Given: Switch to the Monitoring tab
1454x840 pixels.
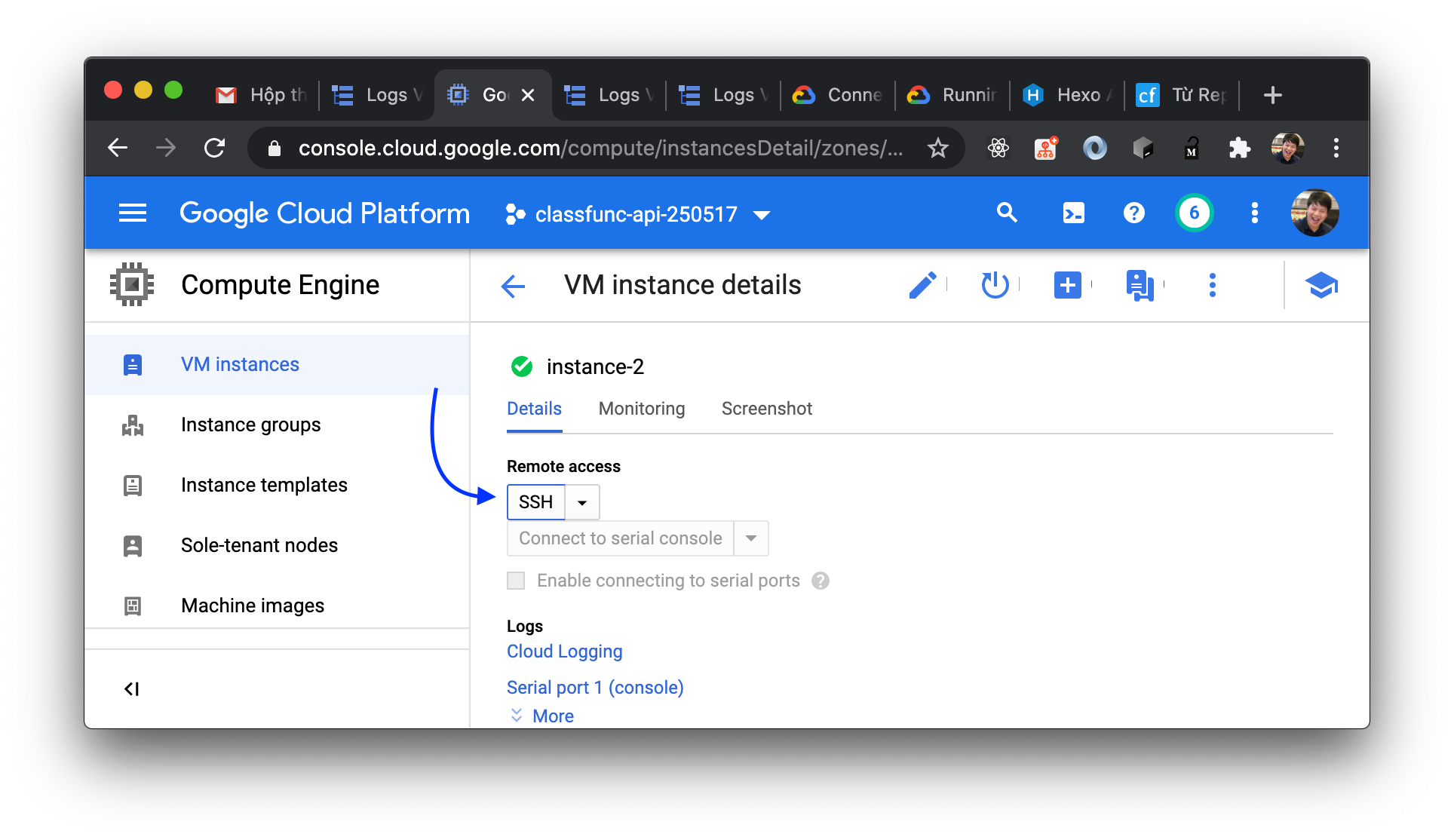Looking at the screenshot, I should pyautogui.click(x=642, y=409).
